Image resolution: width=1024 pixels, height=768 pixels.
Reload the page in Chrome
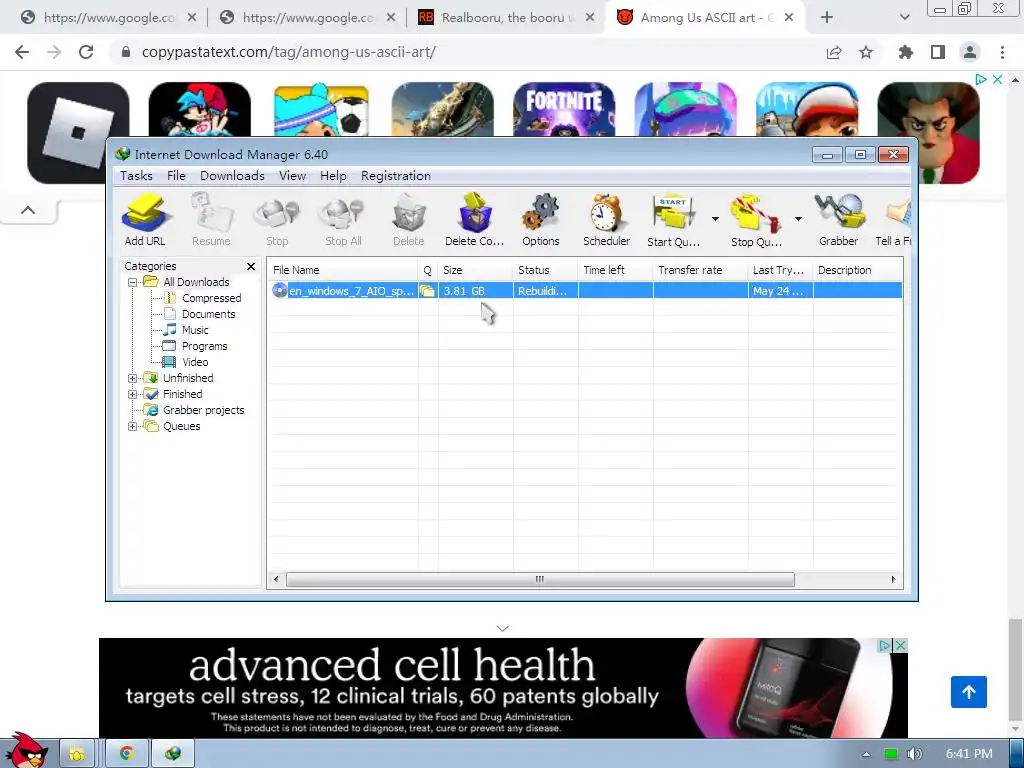click(x=86, y=52)
